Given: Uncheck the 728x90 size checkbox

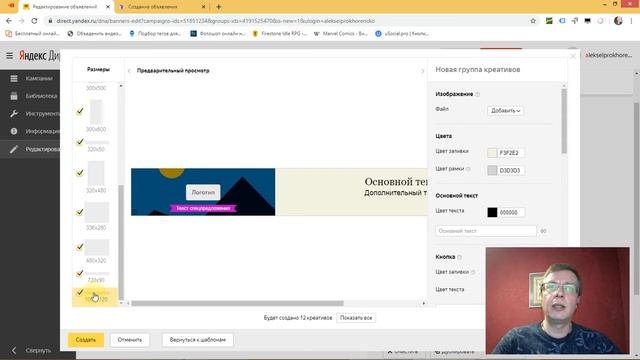Looking at the screenshot, I should click(x=80, y=273).
